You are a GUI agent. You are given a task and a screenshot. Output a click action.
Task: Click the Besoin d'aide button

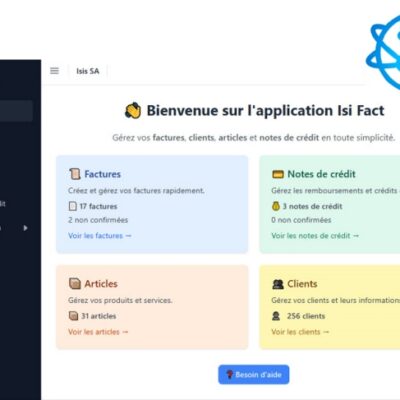(x=254, y=375)
